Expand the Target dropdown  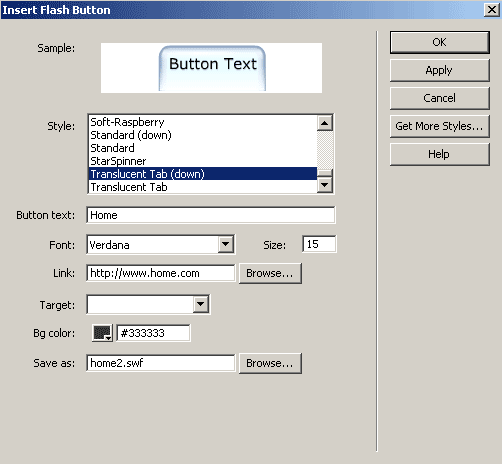[x=201, y=304]
